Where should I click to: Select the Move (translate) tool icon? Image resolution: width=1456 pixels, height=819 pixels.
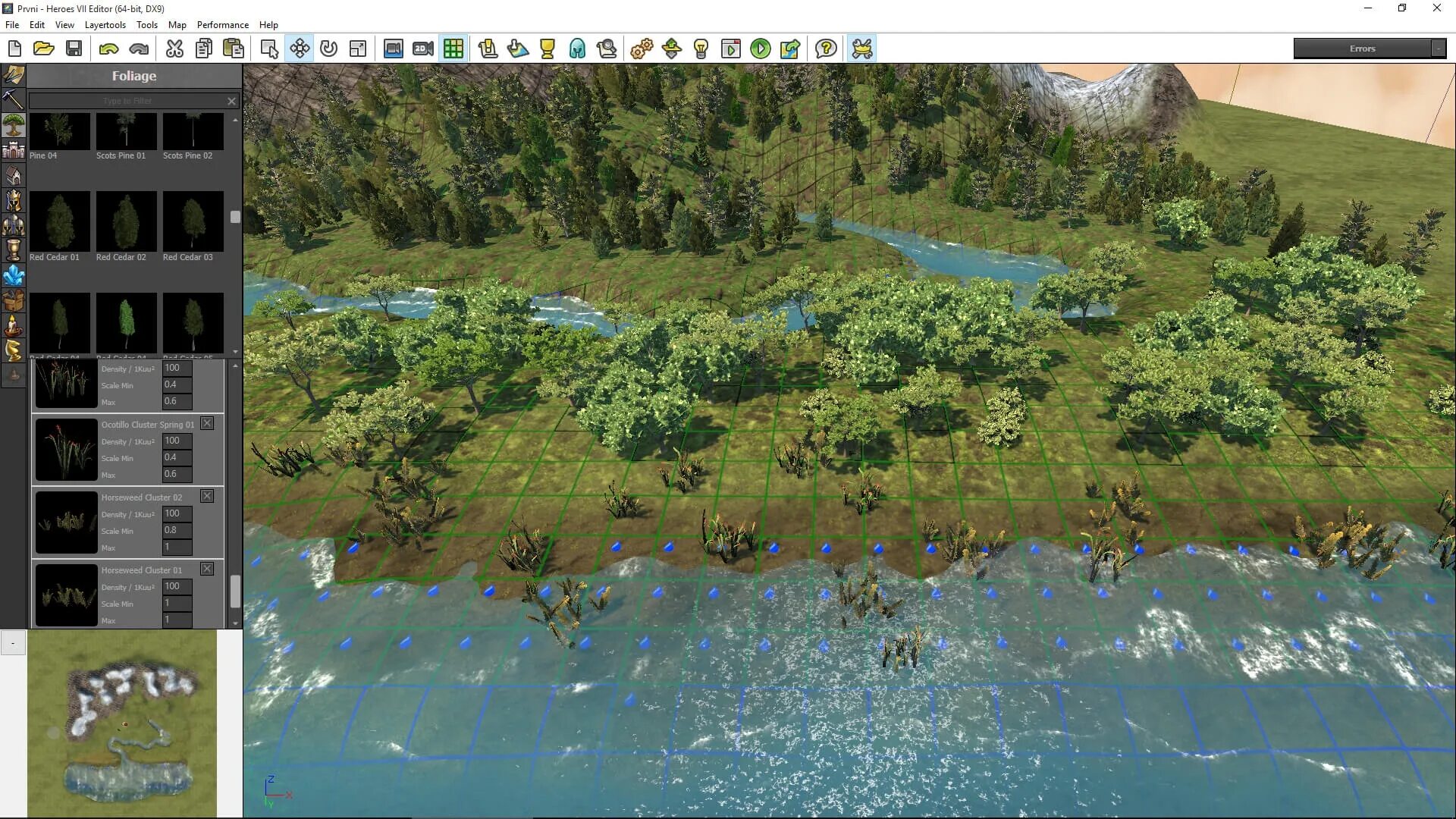[300, 49]
